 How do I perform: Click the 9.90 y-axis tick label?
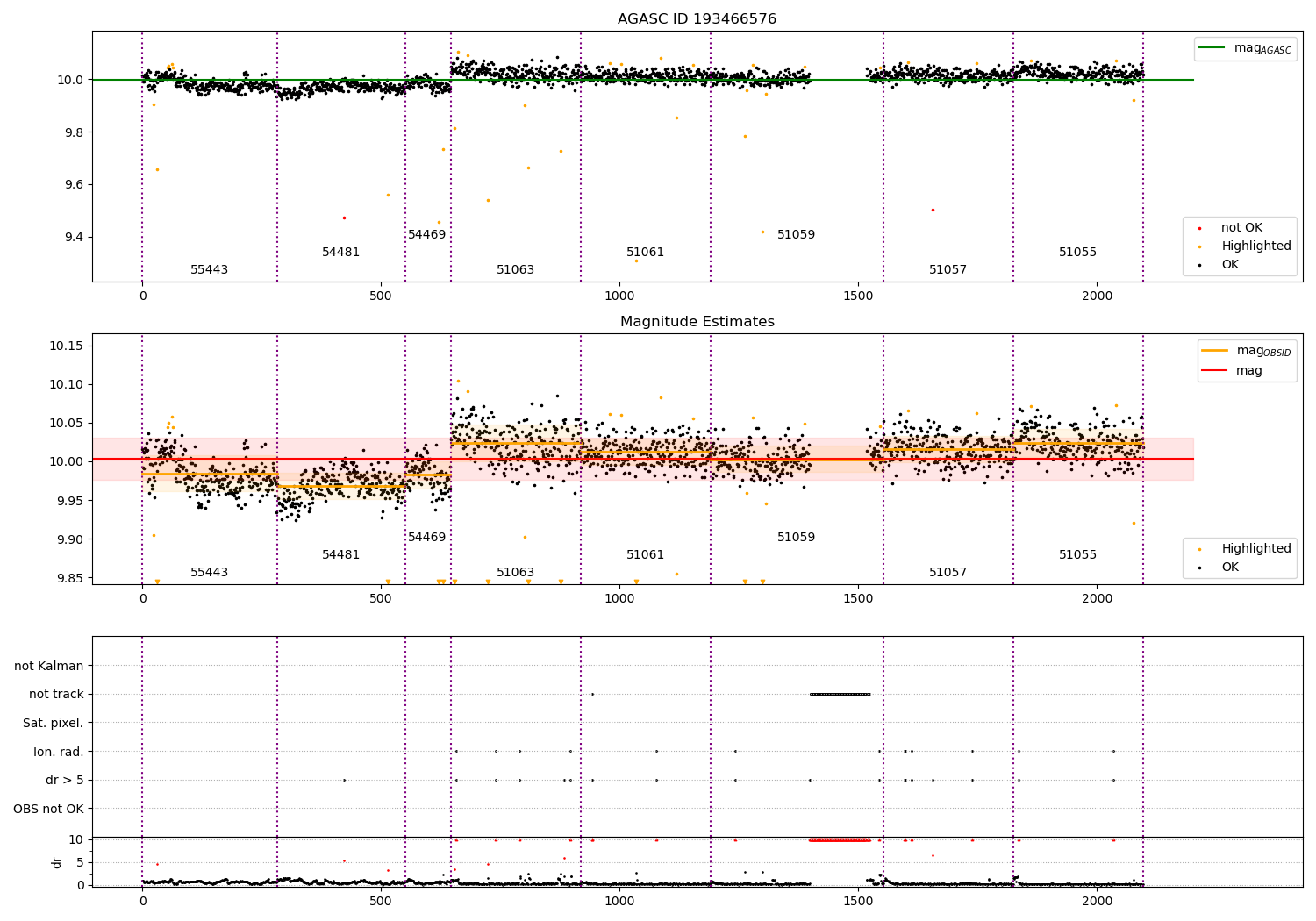tap(69, 540)
